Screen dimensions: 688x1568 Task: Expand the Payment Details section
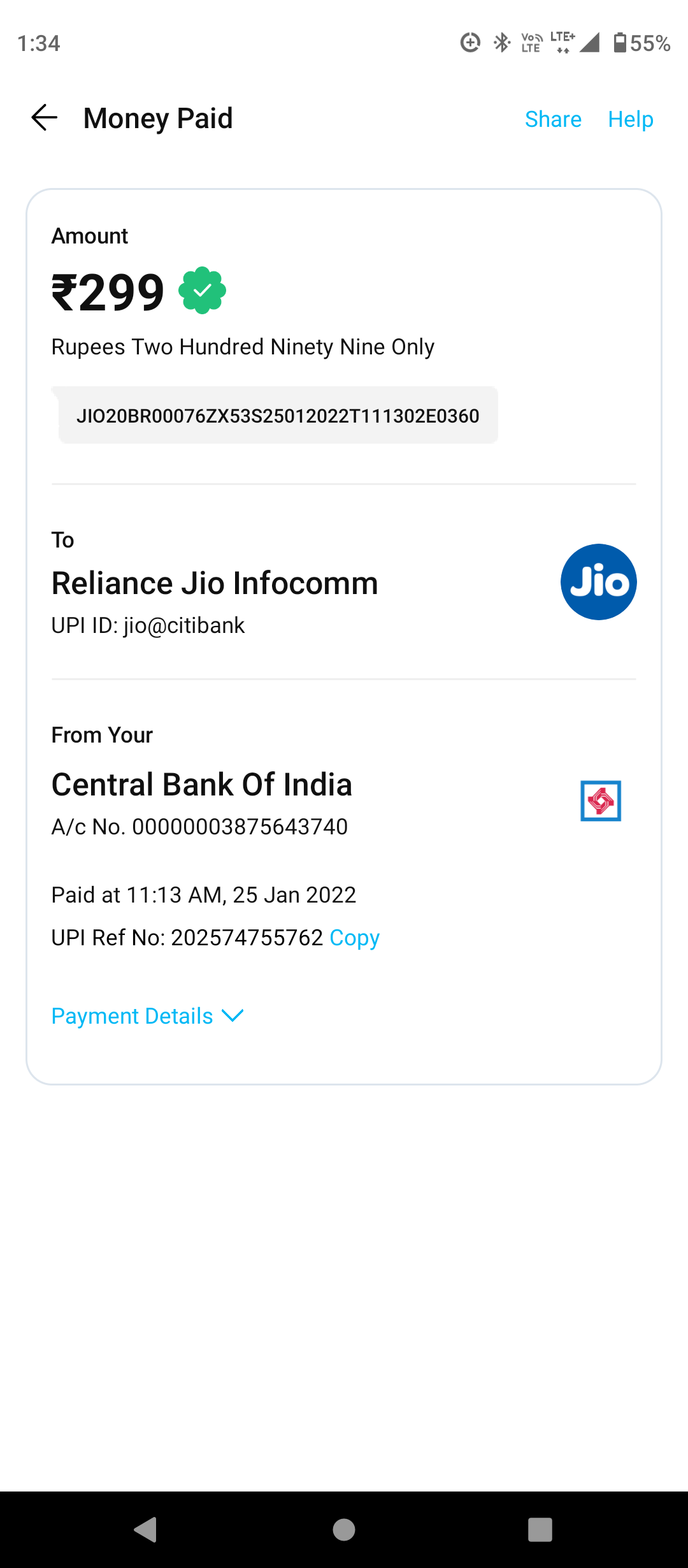coord(133,1016)
